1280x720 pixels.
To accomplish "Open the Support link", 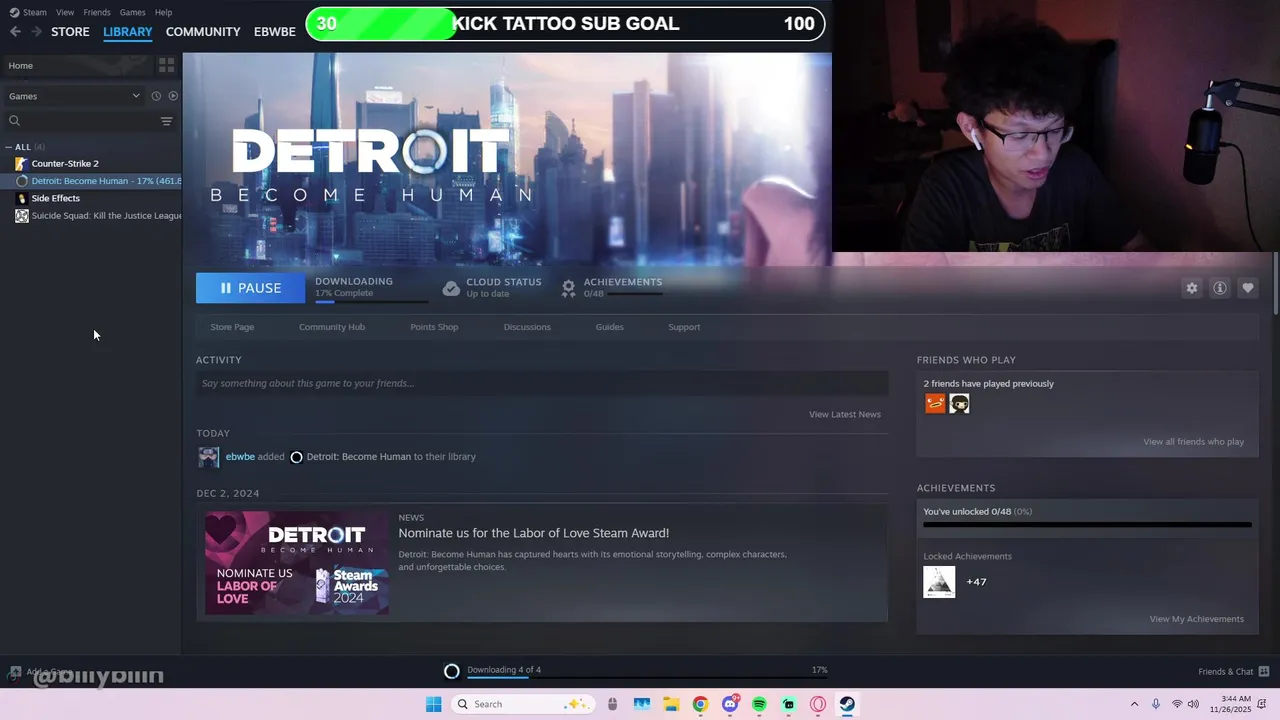I will (x=684, y=327).
